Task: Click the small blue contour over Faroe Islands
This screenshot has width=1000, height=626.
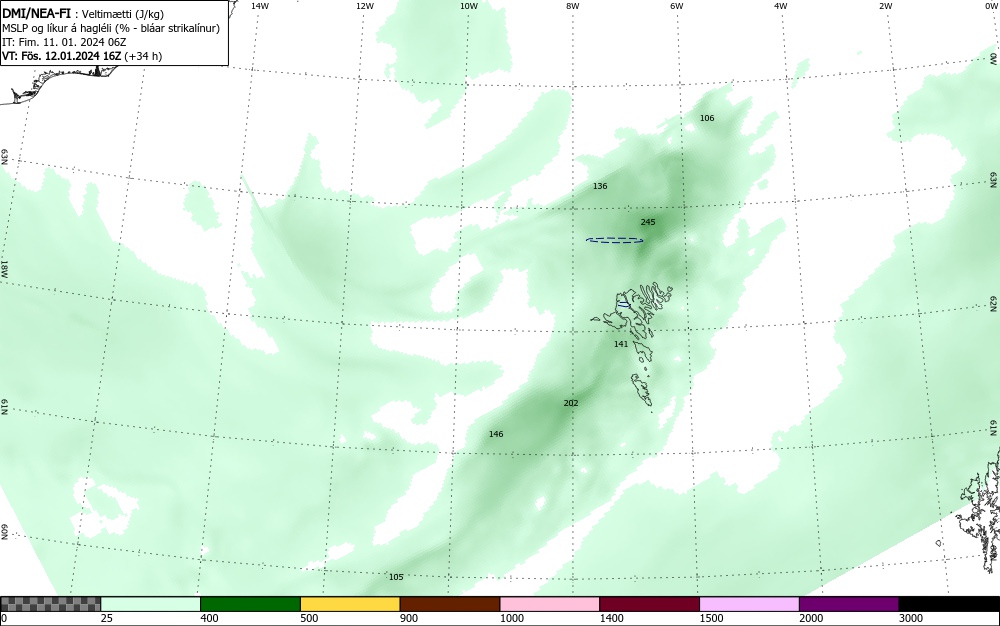Action: click(624, 305)
